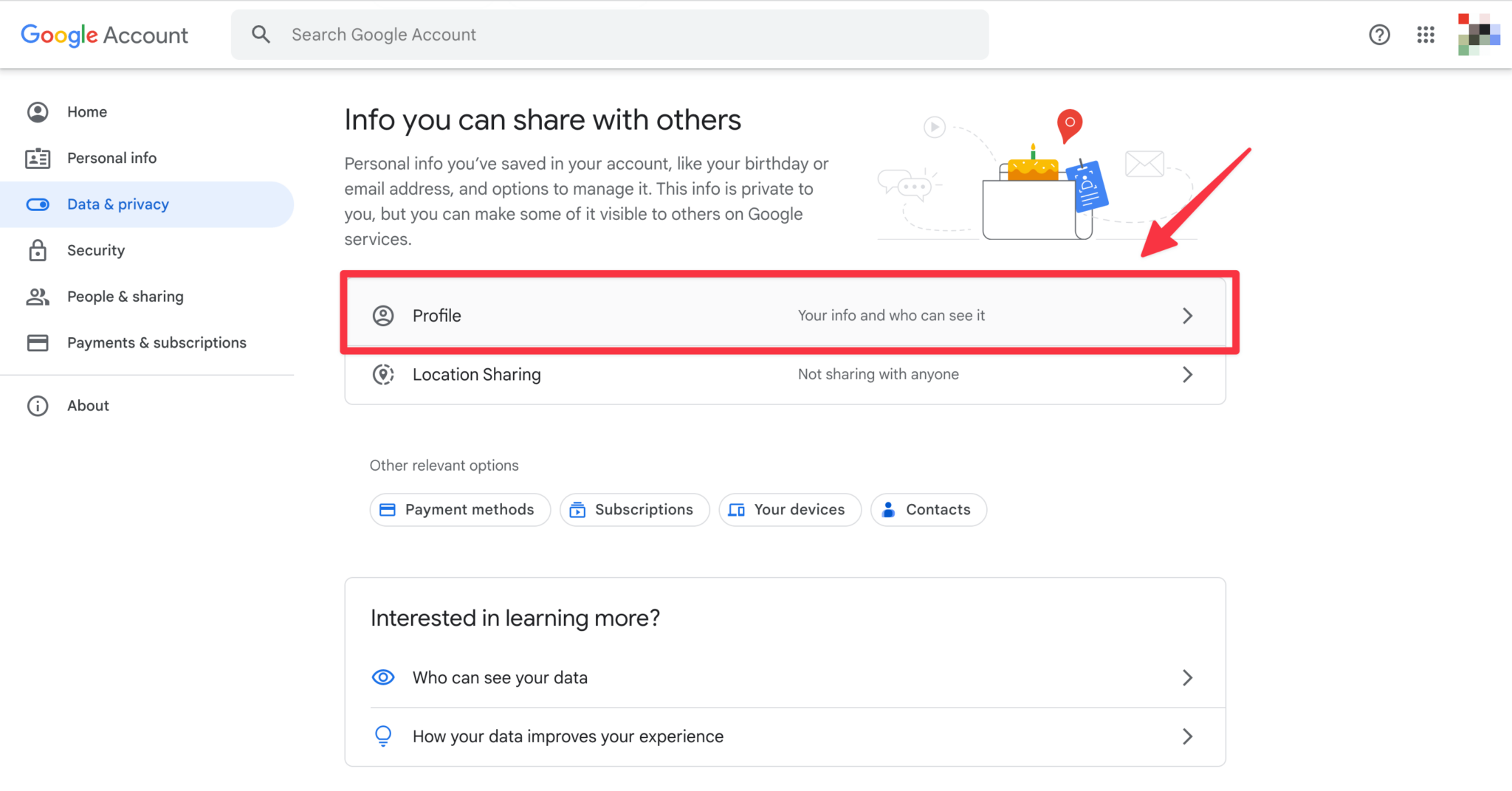Expand How your data improves chevron

[1187, 736]
